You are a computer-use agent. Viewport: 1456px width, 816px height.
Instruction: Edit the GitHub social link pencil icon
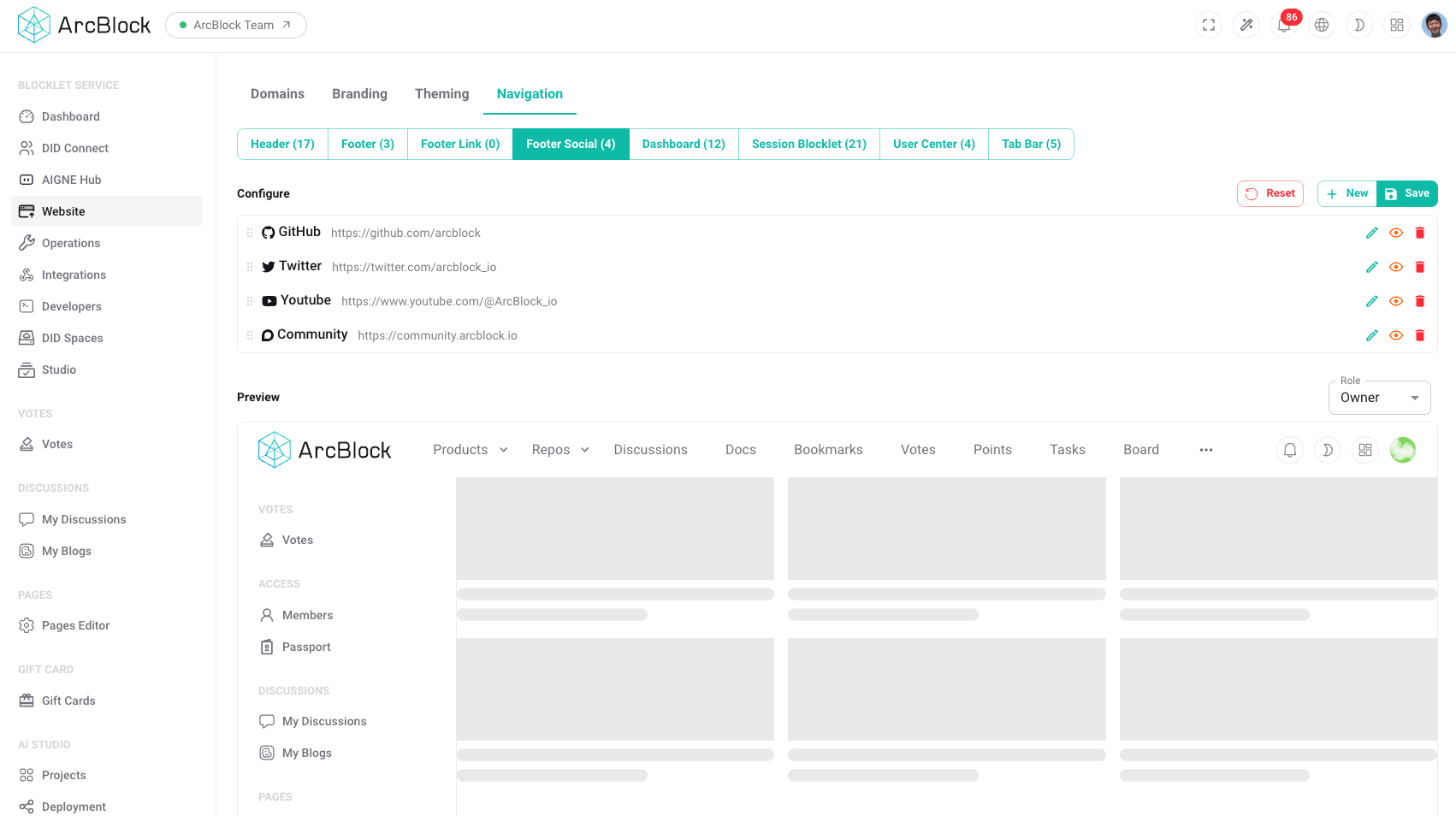click(1372, 232)
